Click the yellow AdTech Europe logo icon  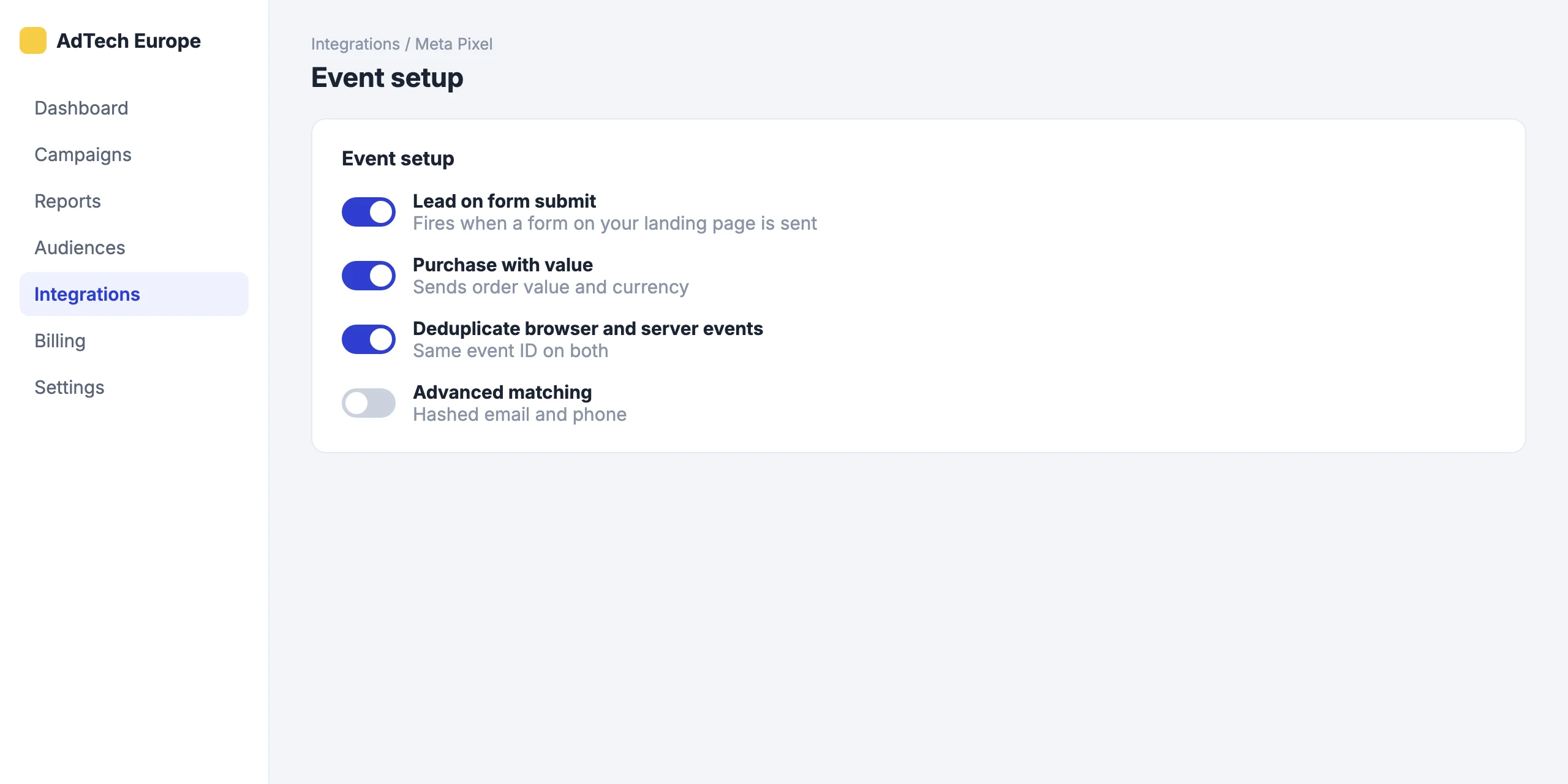click(x=33, y=40)
